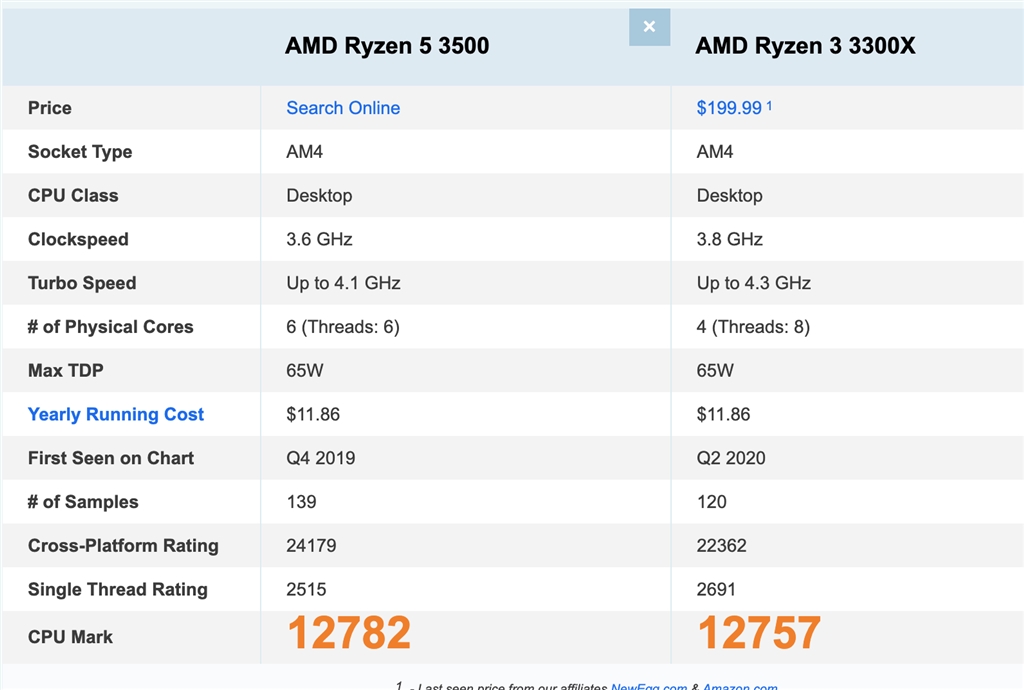
Task: Click the 2691 single thread rating value
Action: [x=717, y=589]
